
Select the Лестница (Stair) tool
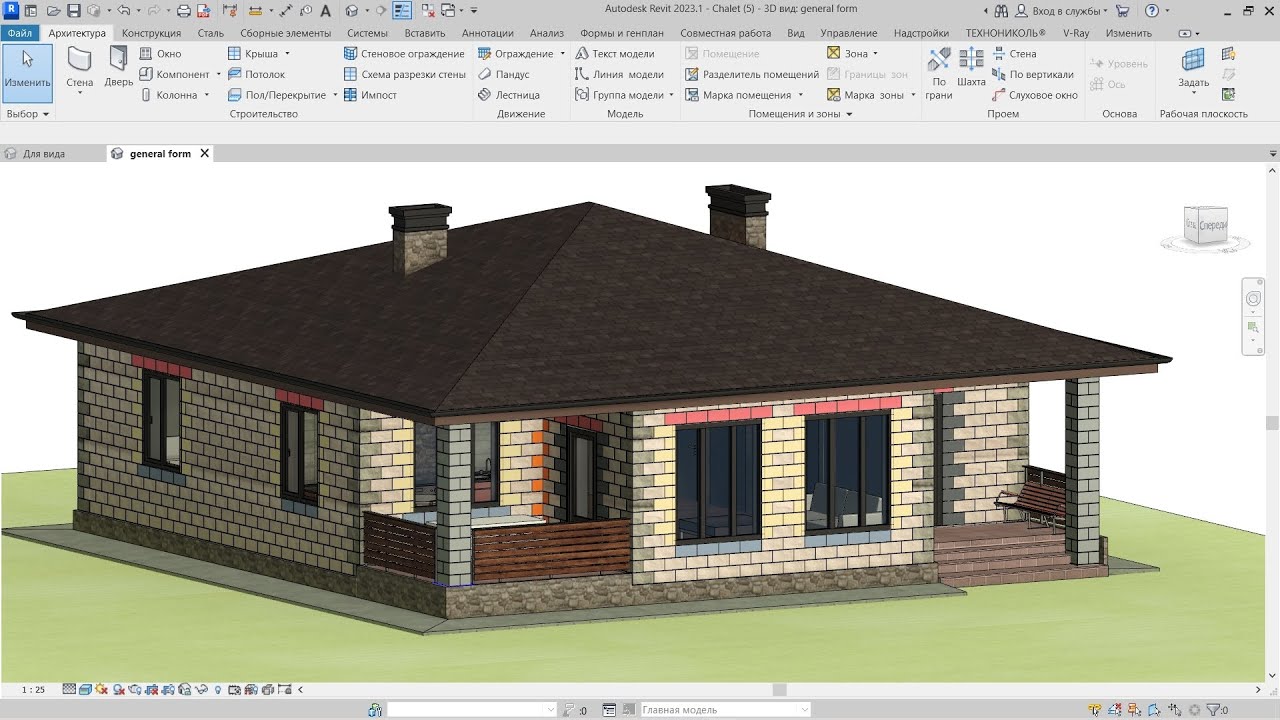tap(509, 95)
